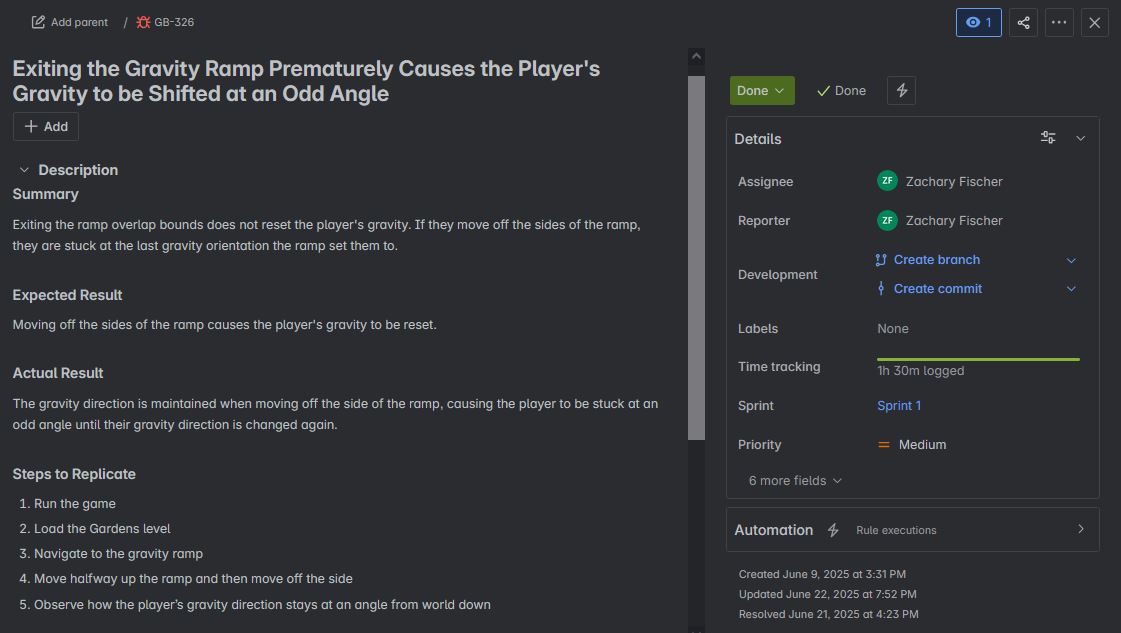The height and width of the screenshot is (633, 1121).
Task: Open the Done status dropdown
Action: pyautogui.click(x=761, y=90)
